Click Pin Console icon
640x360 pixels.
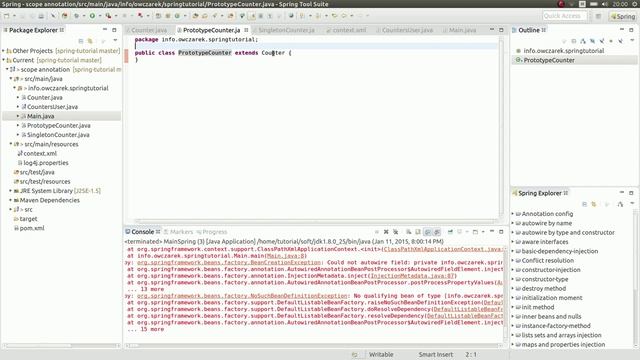click(450, 232)
